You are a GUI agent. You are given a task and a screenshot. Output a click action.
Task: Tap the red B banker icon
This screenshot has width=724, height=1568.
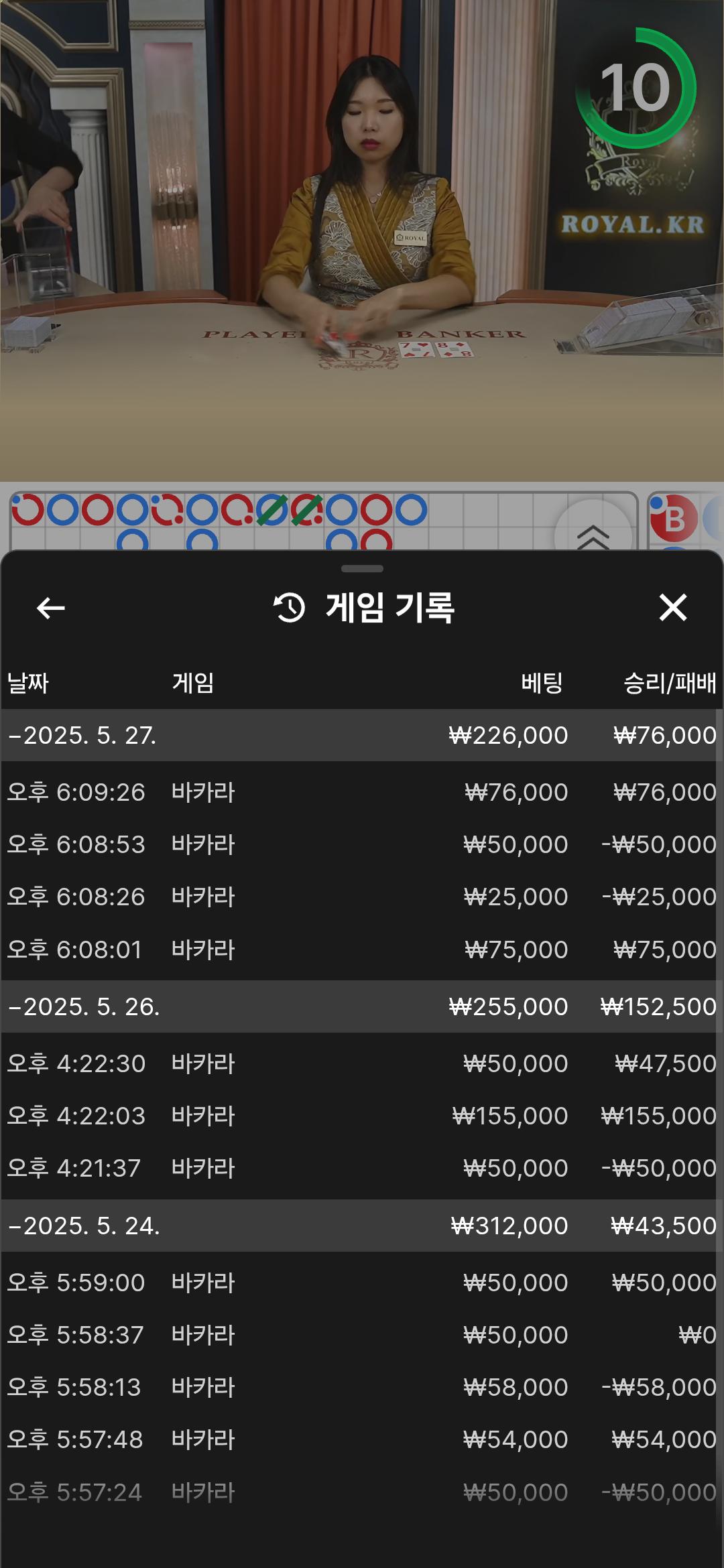[x=674, y=519]
